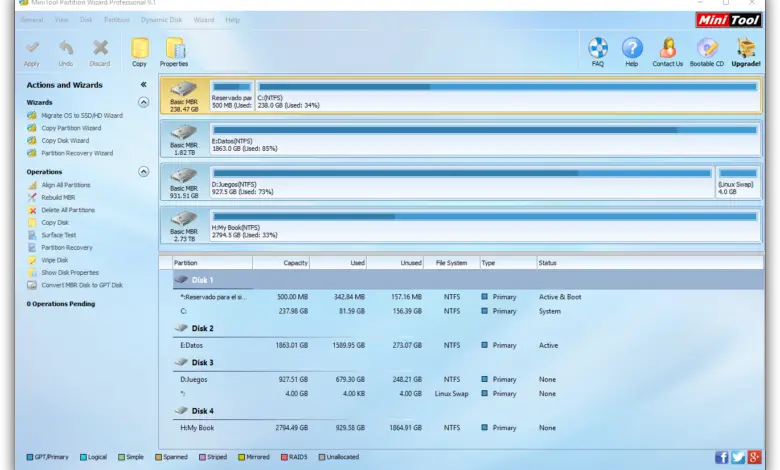Viewport: 780px width, 470px height.
Task: Click the Apply checkmark icon
Action: coord(32,48)
